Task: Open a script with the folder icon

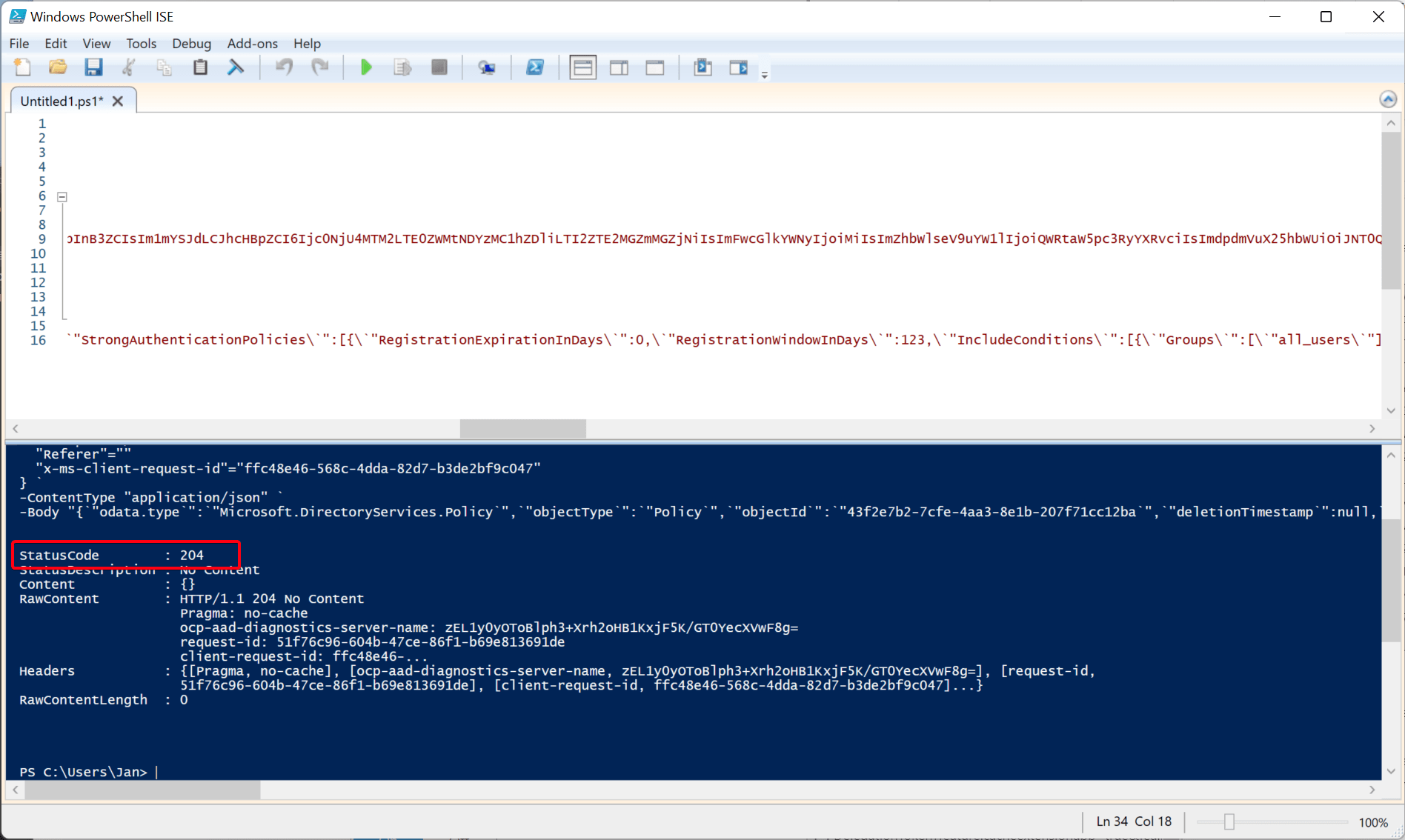Action: 58,67
